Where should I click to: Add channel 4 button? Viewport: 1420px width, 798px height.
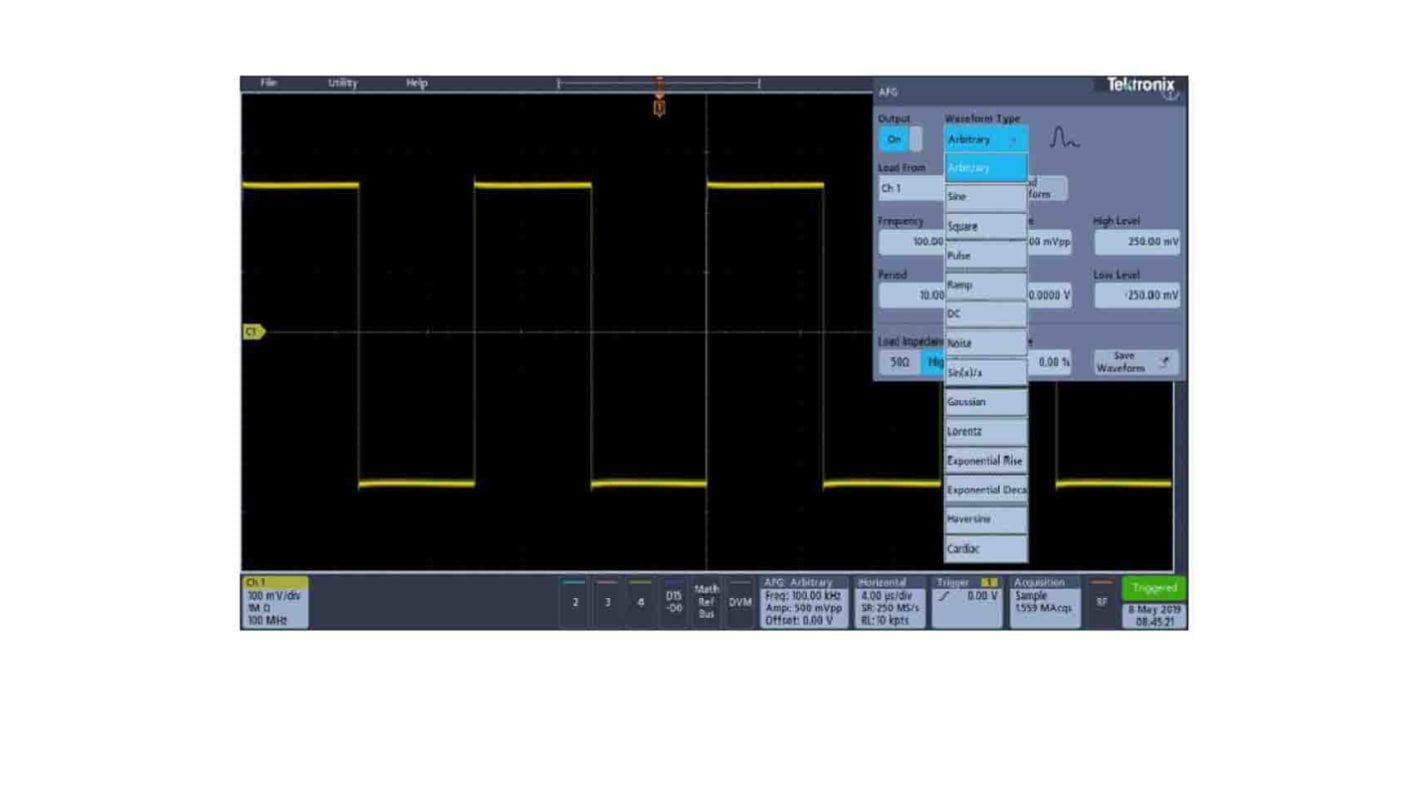coord(640,602)
